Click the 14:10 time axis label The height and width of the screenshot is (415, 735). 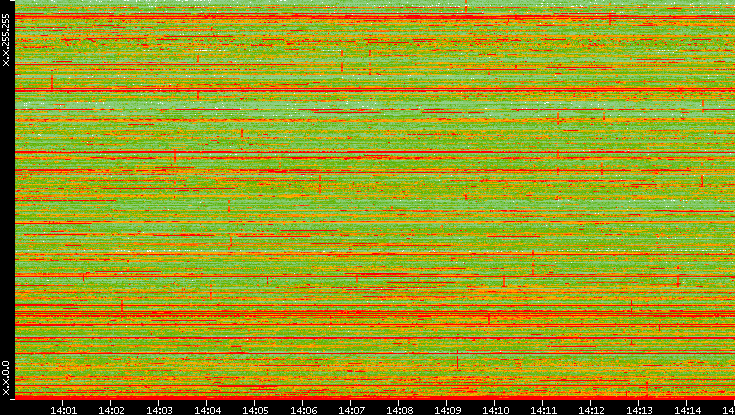click(x=495, y=410)
